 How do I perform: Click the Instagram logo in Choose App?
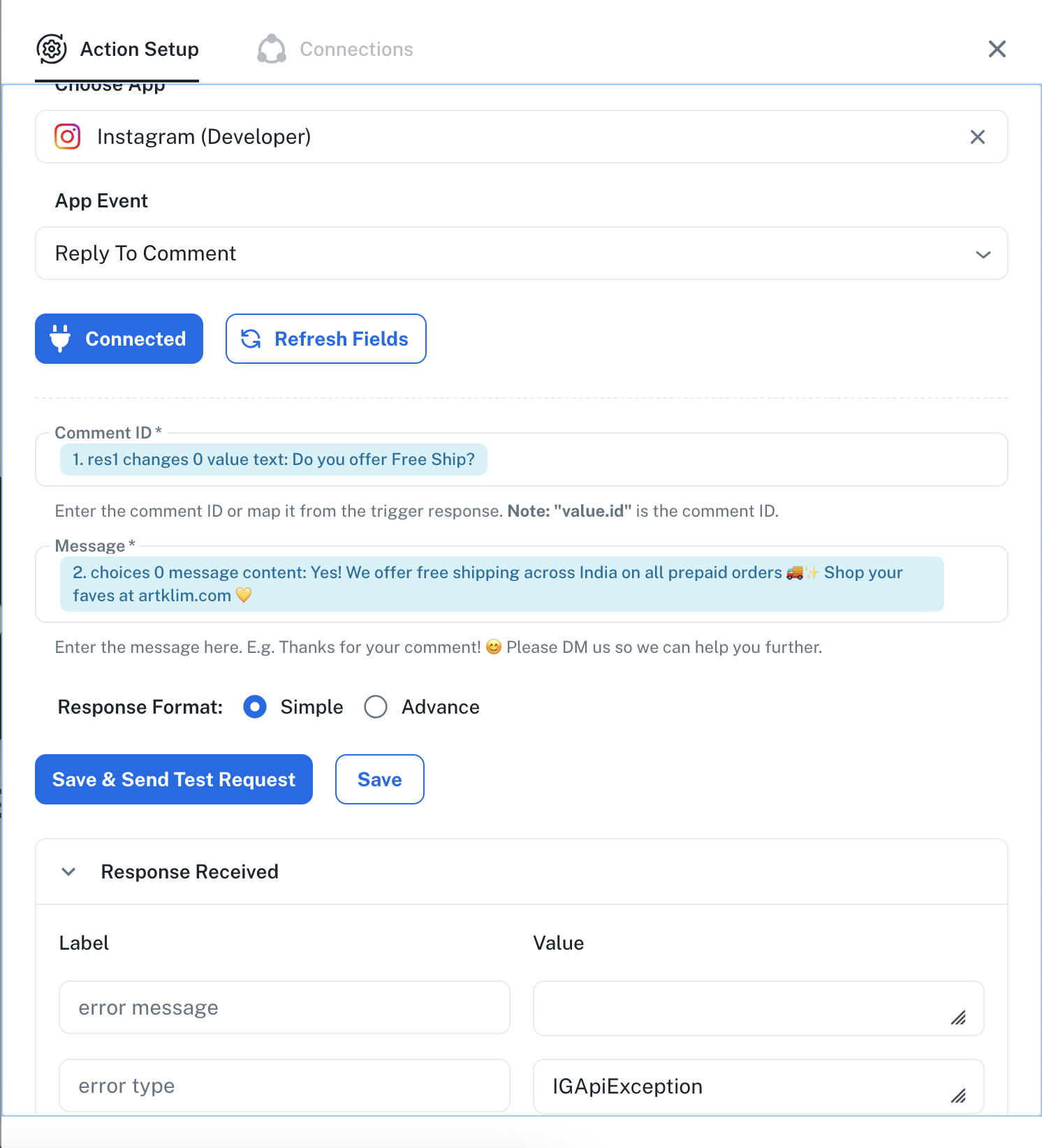point(68,136)
